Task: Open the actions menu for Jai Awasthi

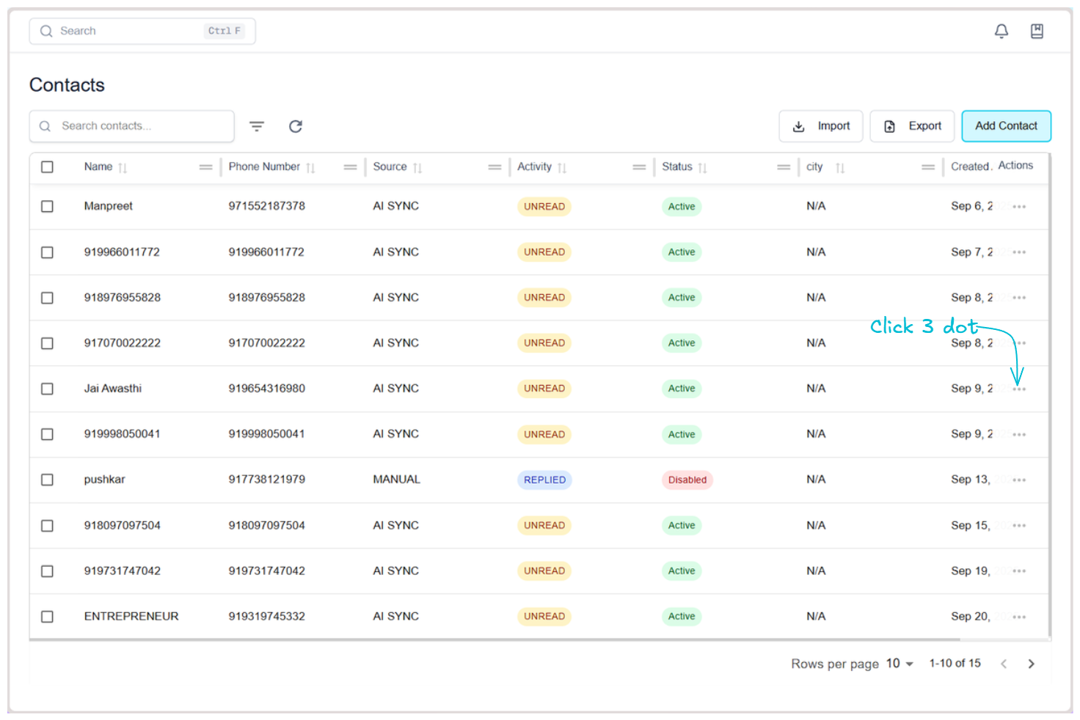Action: pos(1019,388)
